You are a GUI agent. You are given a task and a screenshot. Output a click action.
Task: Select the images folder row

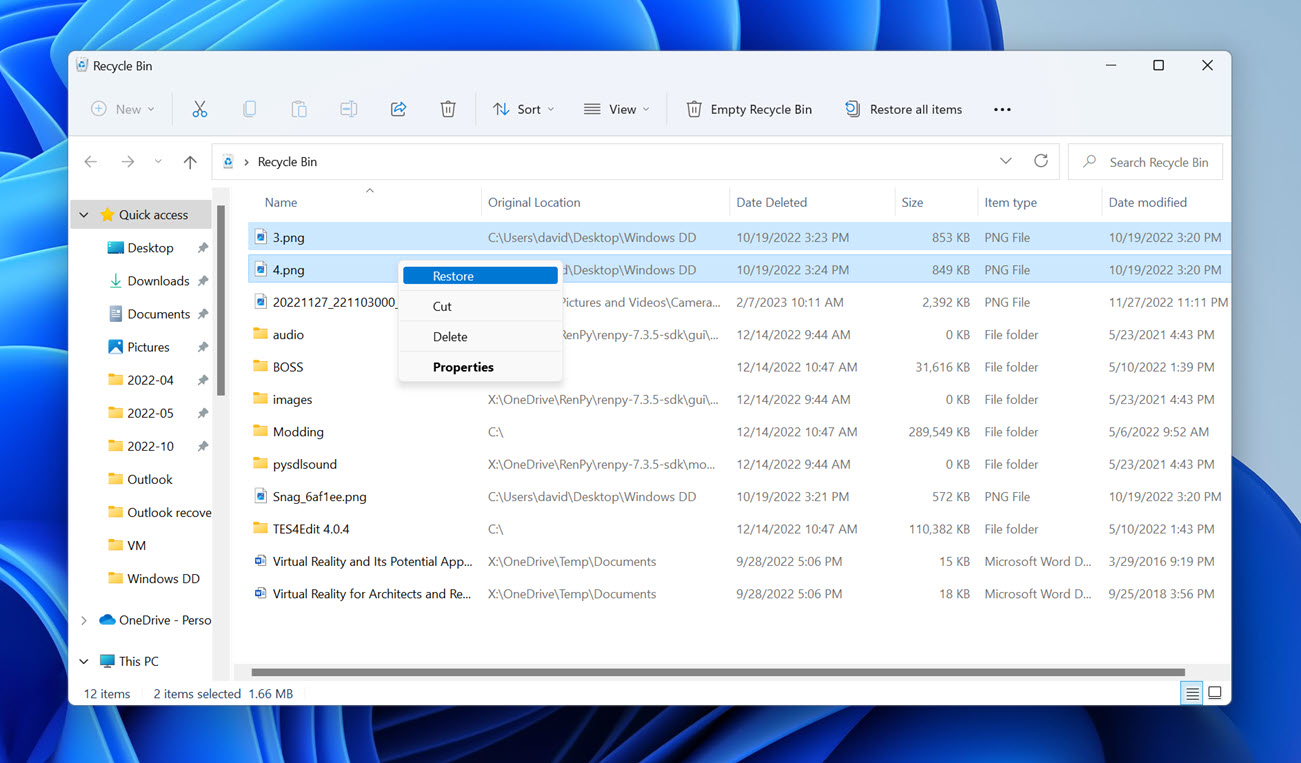[739, 399]
